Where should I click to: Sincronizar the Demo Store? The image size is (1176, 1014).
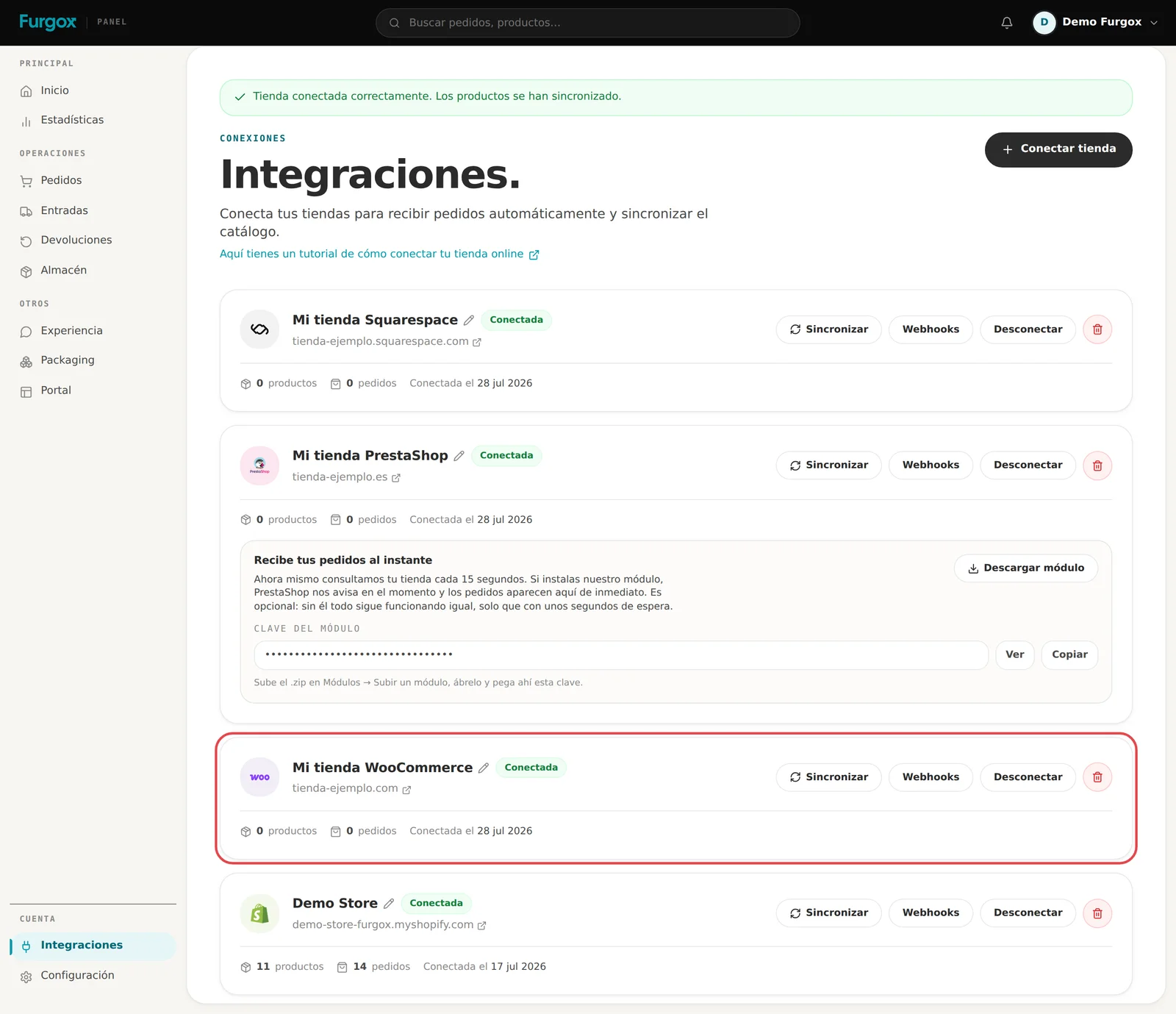tap(828, 913)
